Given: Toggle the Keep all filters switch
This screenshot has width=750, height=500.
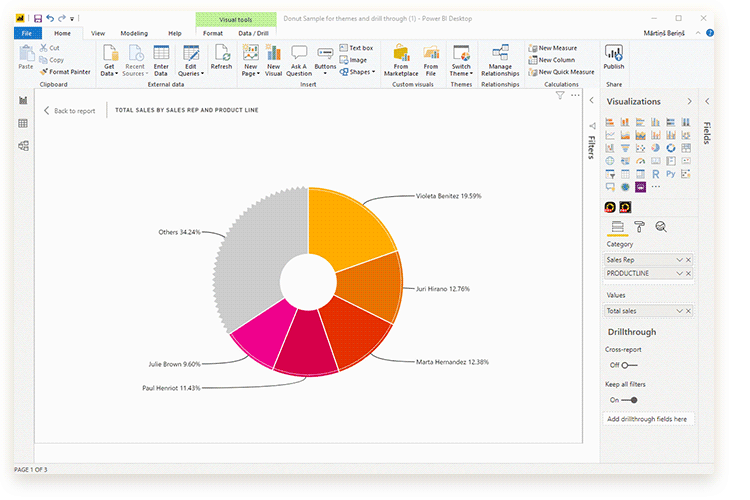Looking at the screenshot, I should pyautogui.click(x=629, y=400).
